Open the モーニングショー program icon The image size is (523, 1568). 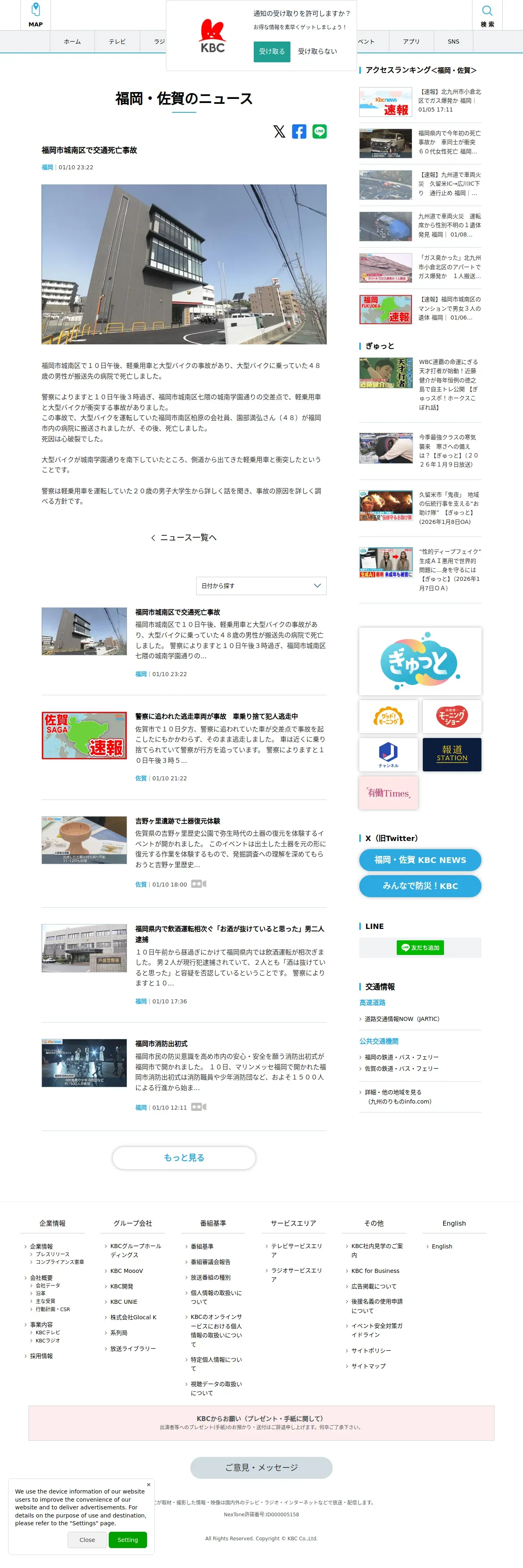tap(452, 716)
